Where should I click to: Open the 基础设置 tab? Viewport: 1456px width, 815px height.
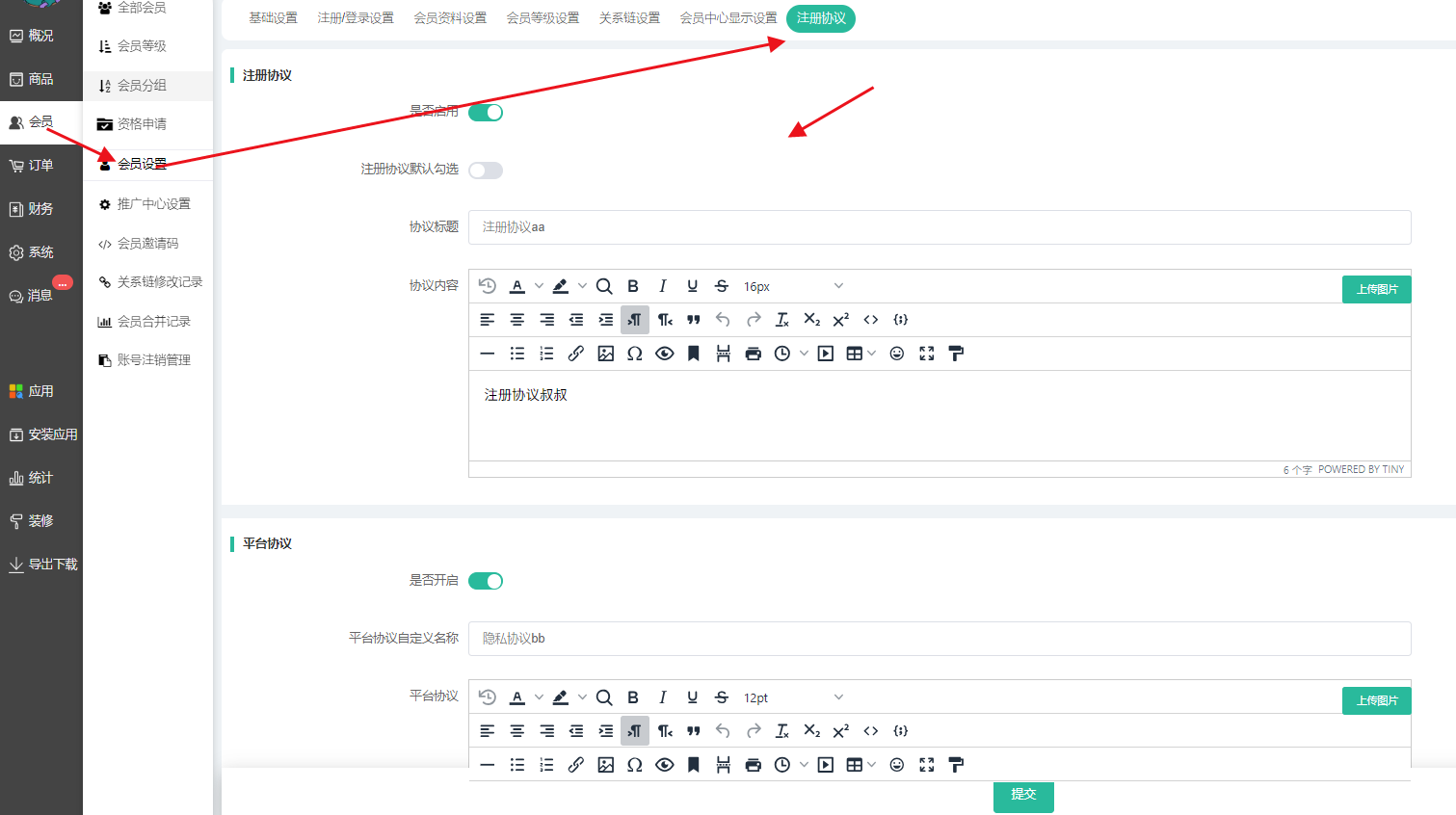point(274,18)
